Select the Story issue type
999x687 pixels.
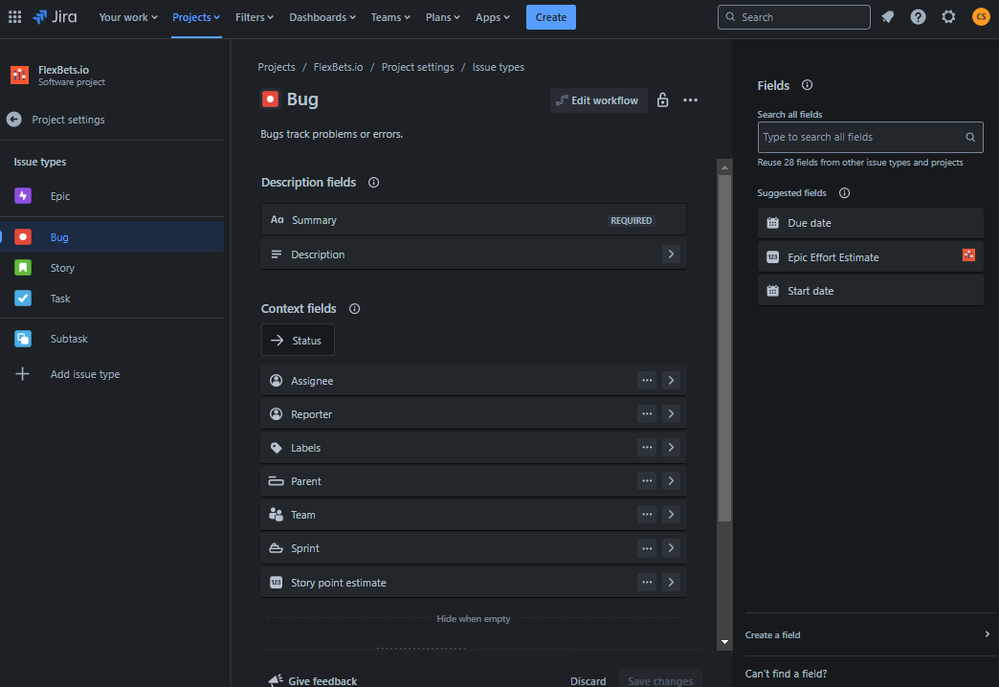112,268
